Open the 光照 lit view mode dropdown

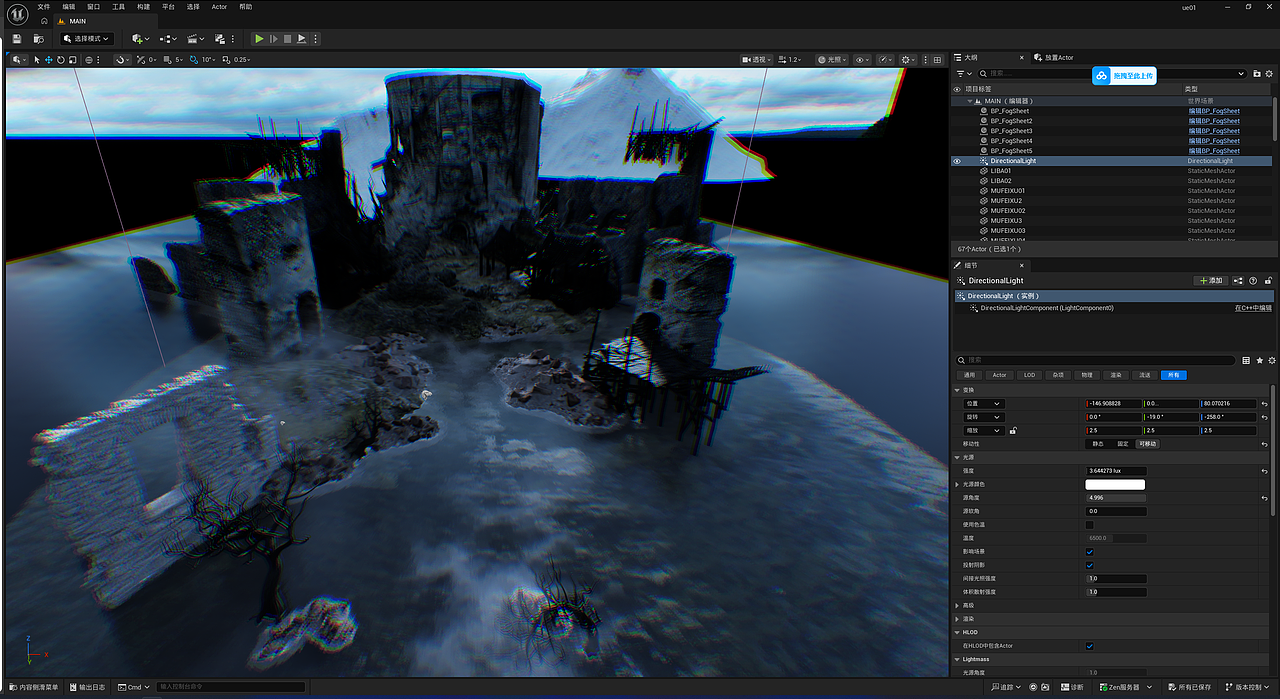(x=830, y=60)
